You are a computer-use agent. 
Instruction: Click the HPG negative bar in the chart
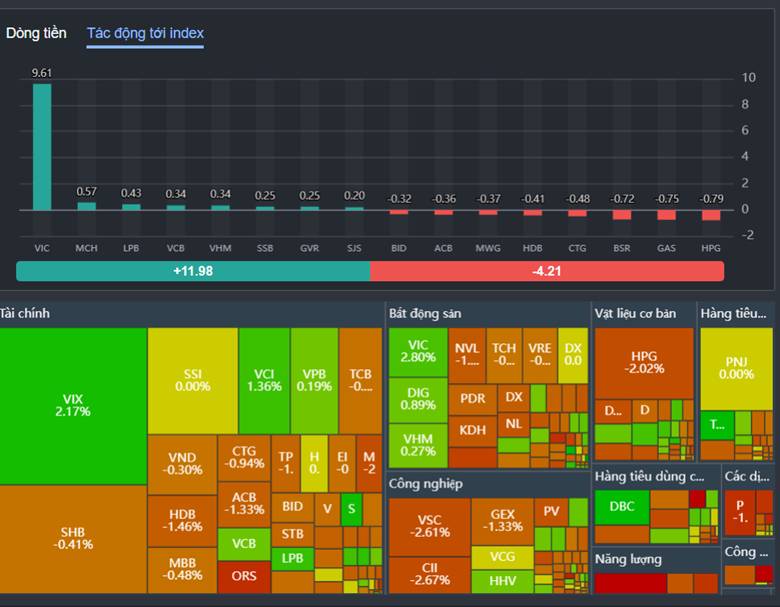pos(711,215)
